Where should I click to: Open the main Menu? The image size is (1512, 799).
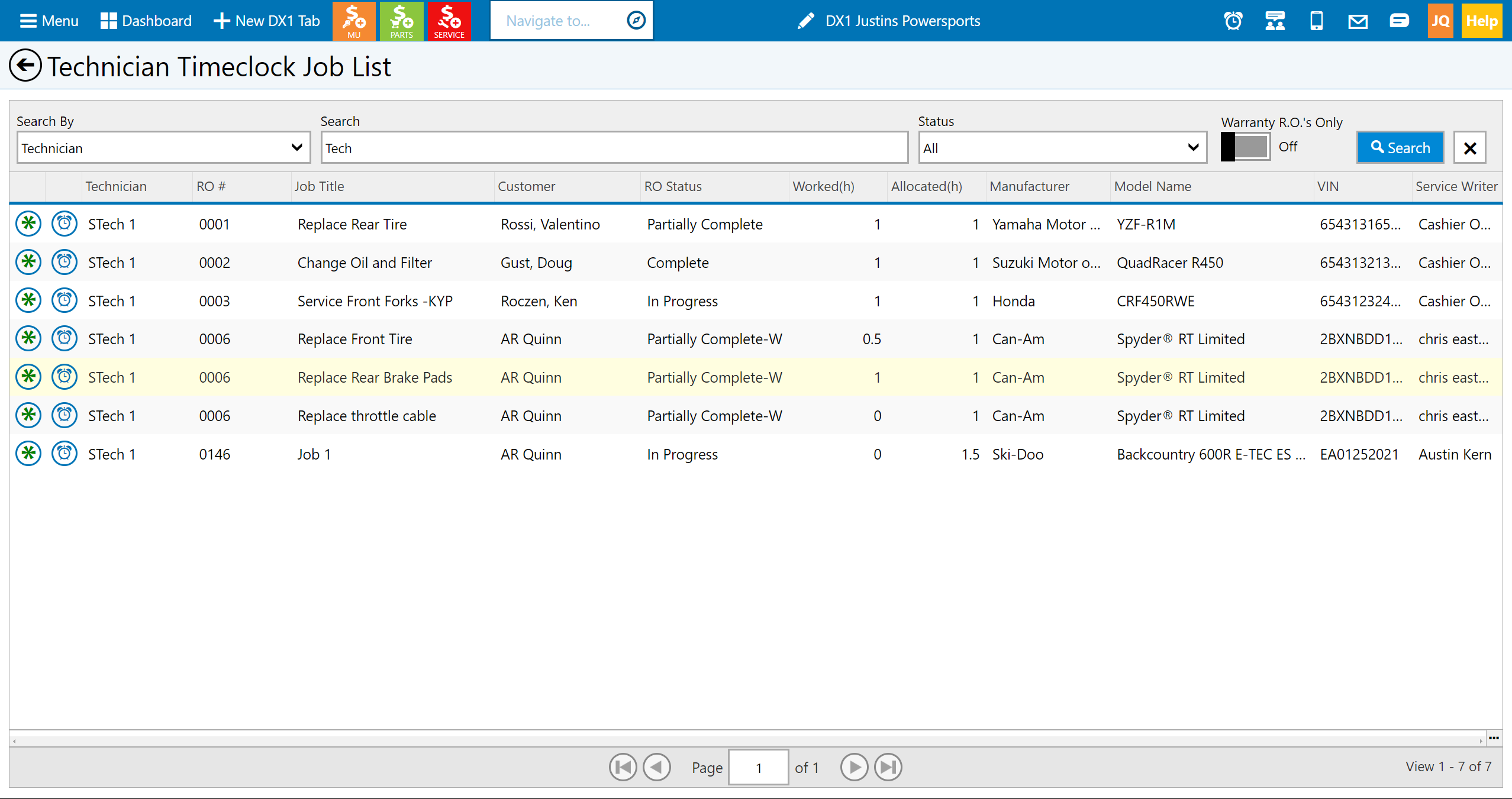(x=49, y=21)
